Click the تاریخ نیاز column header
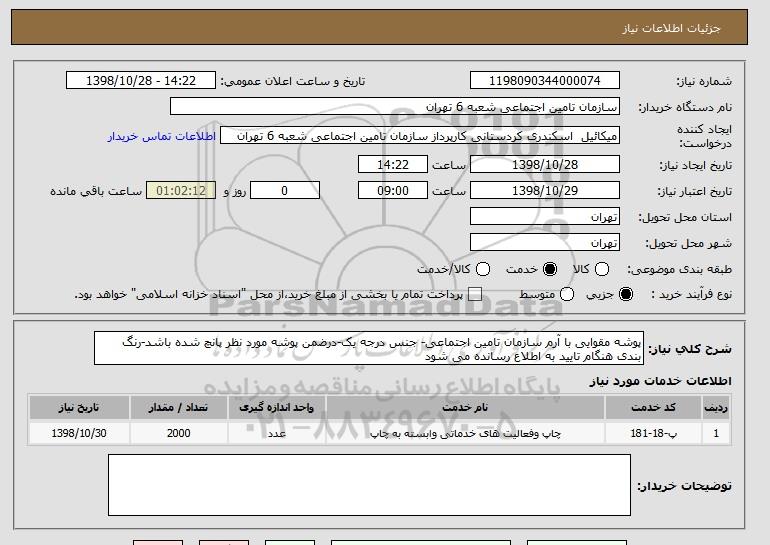This screenshot has height=545, width=770. point(79,408)
